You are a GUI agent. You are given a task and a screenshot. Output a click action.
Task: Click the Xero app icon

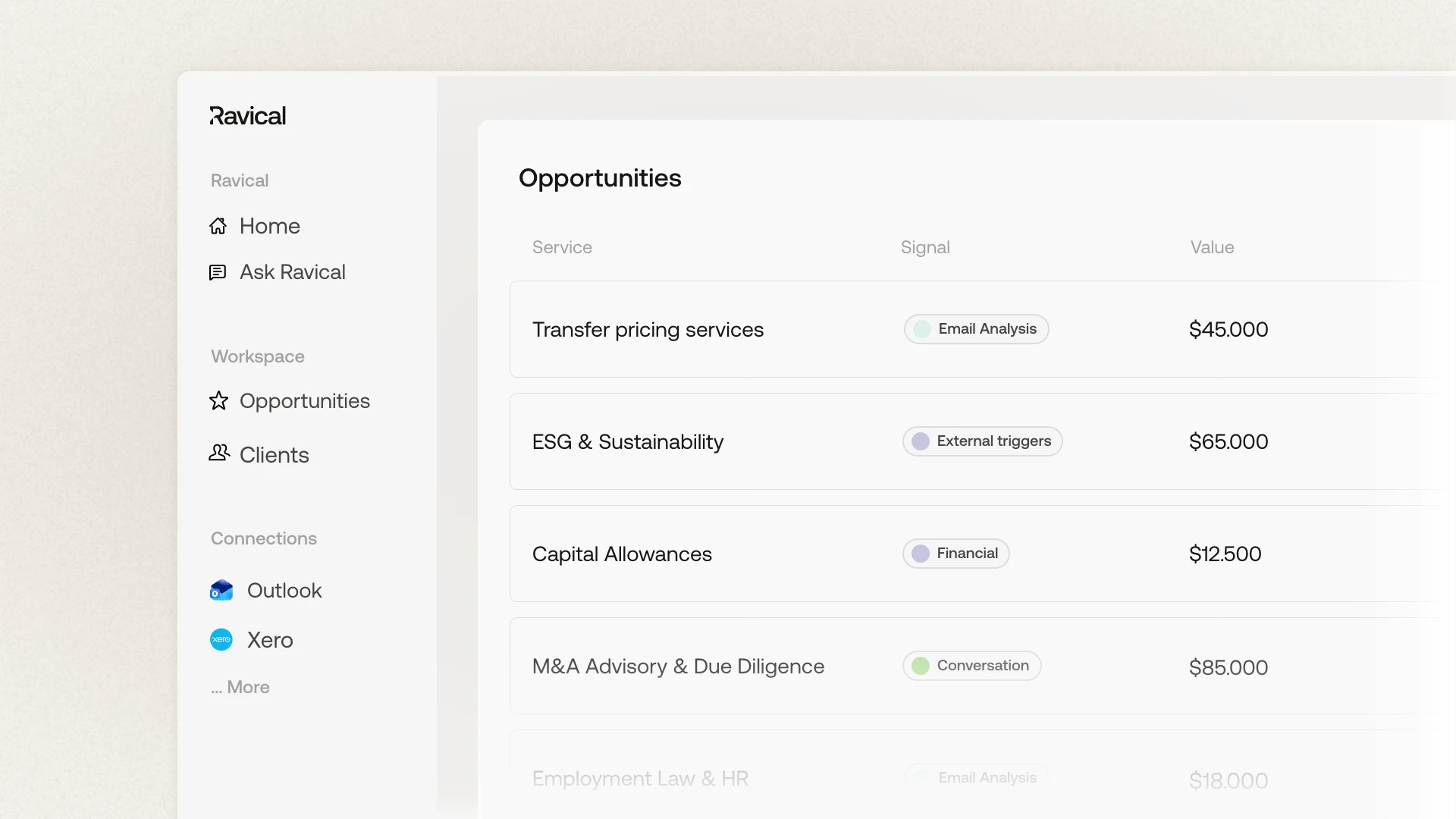point(221,639)
